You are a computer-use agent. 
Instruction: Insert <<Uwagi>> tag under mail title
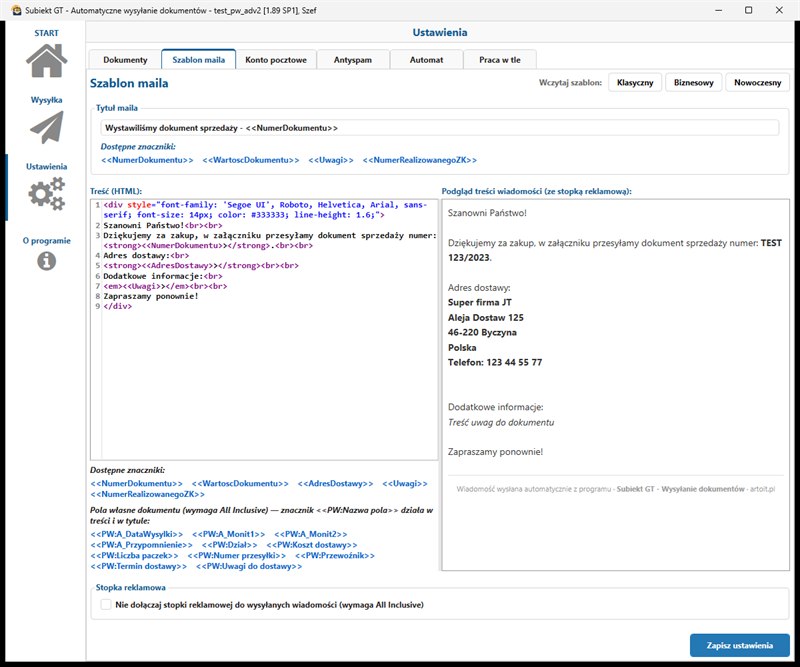point(331,160)
